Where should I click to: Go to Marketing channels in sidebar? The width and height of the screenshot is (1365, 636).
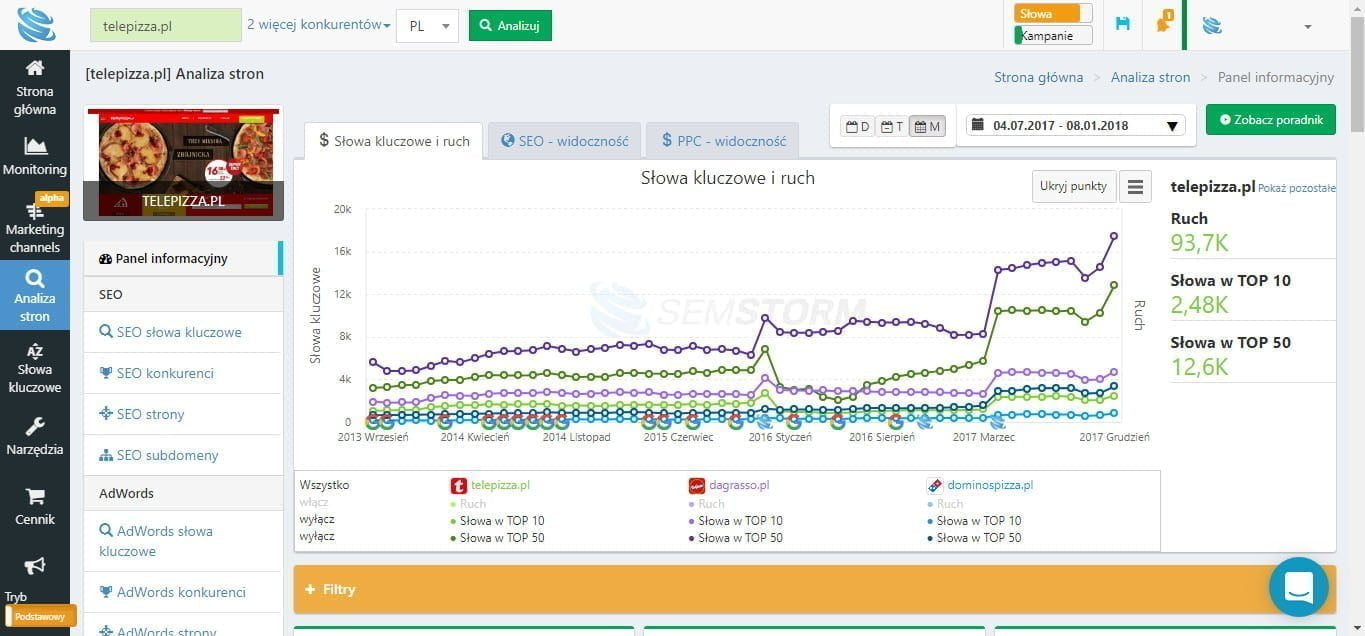tap(35, 226)
